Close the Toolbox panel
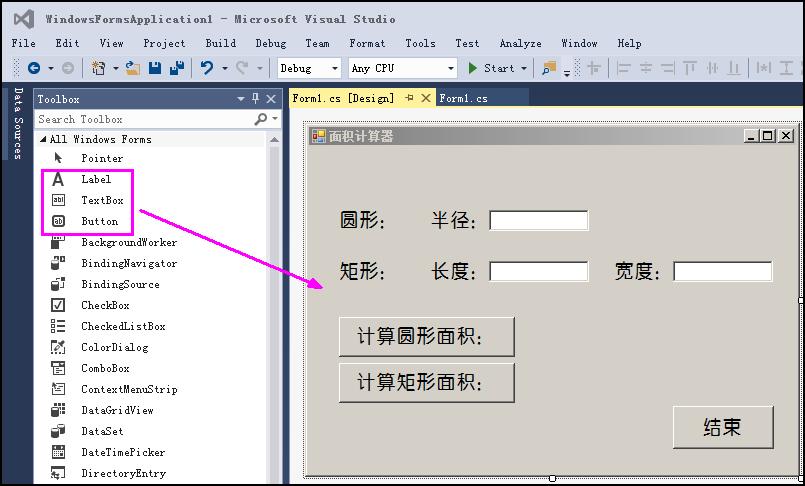Viewport: 805px width, 486px height. click(271, 99)
